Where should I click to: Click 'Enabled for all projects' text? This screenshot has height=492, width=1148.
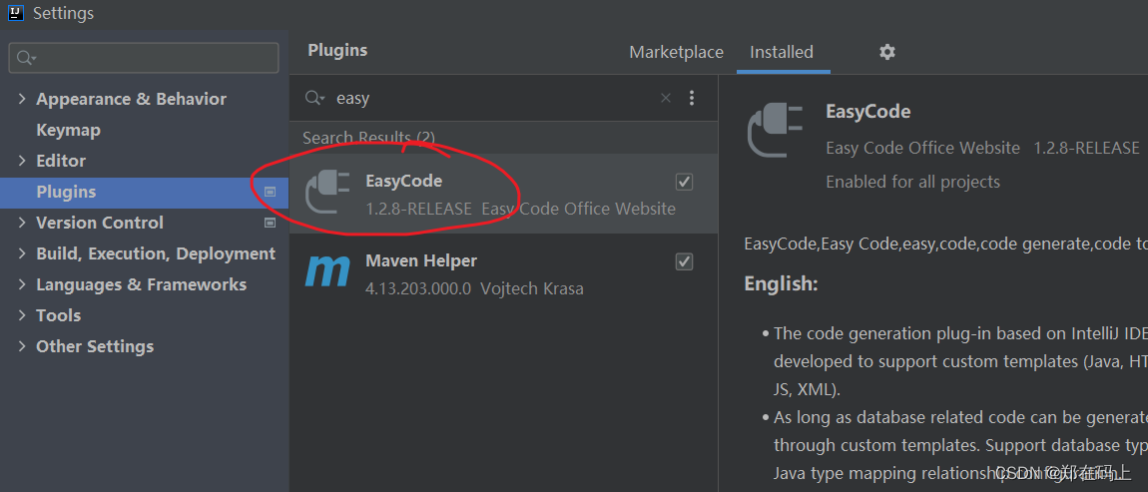pyautogui.click(x=913, y=182)
